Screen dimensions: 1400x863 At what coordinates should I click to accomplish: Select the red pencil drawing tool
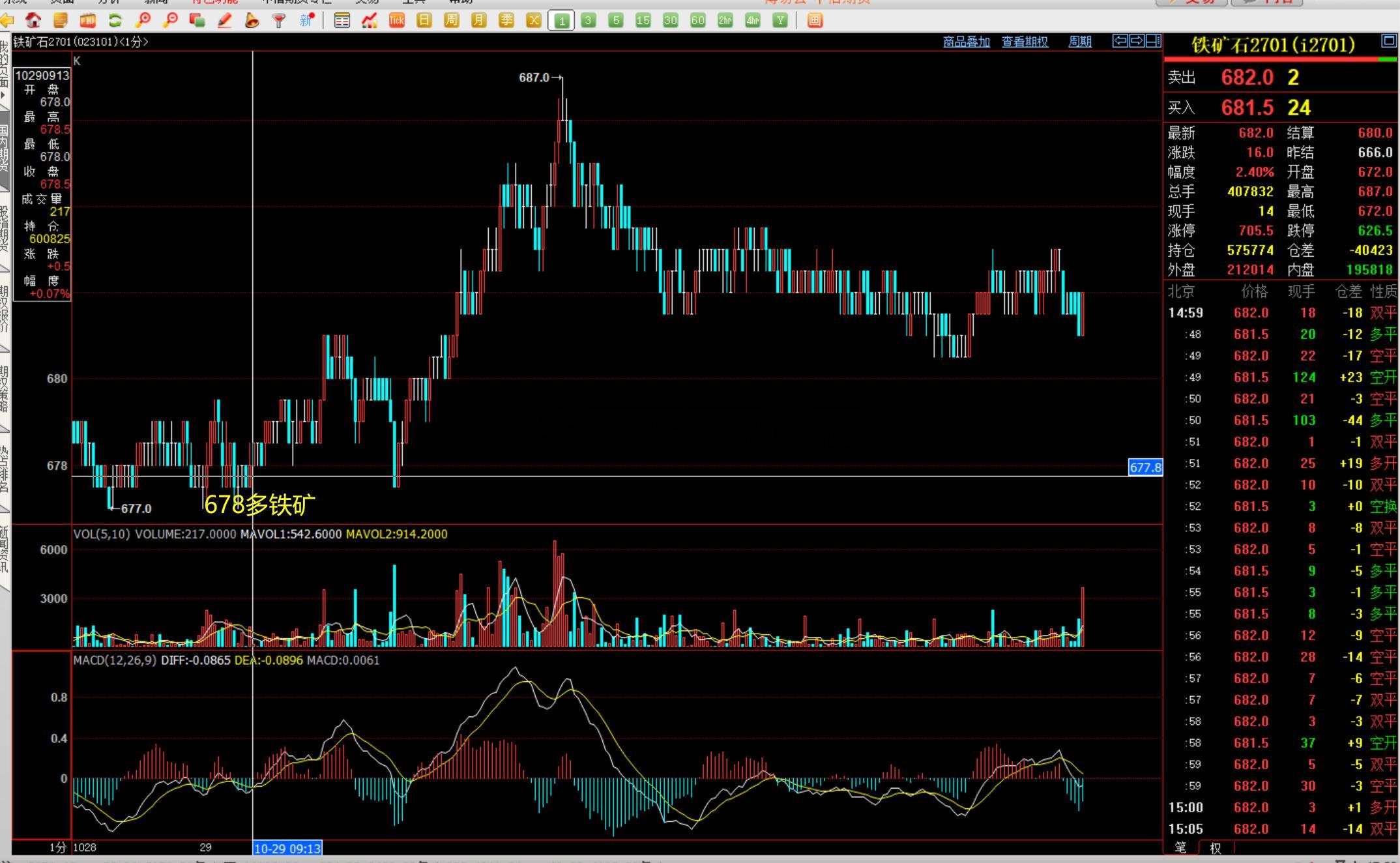coord(225,20)
